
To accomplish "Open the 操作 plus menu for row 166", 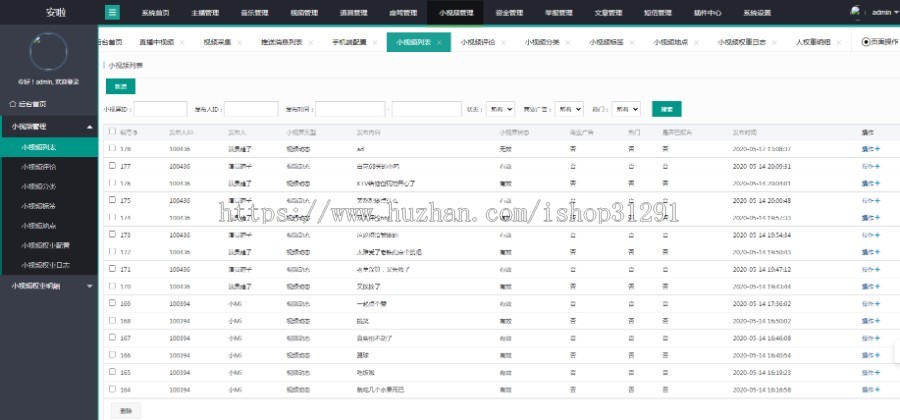I will coord(870,355).
